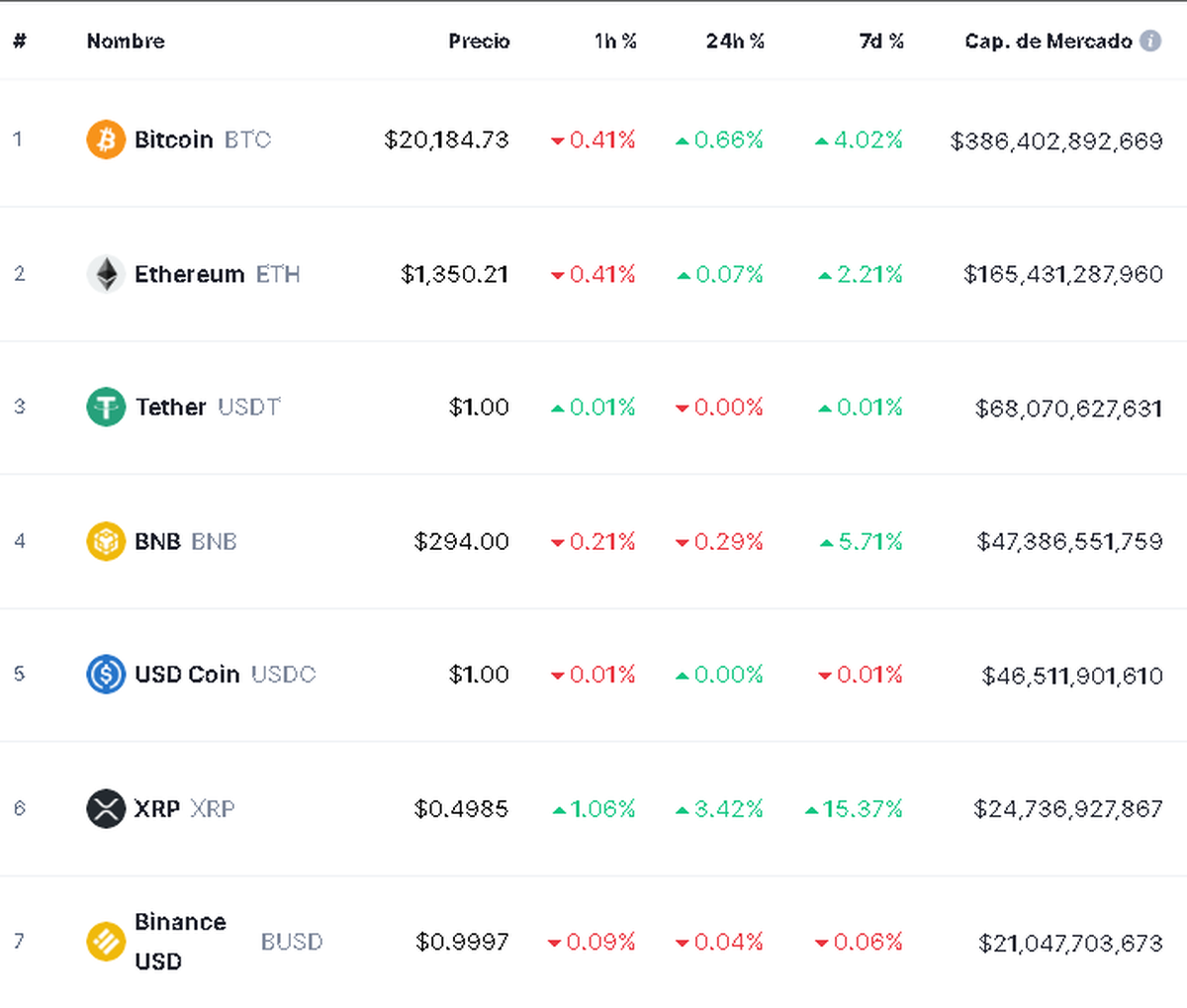Image resolution: width=1187 pixels, height=1008 pixels.
Task: Sort by the 7d % column header
Action: (x=882, y=42)
